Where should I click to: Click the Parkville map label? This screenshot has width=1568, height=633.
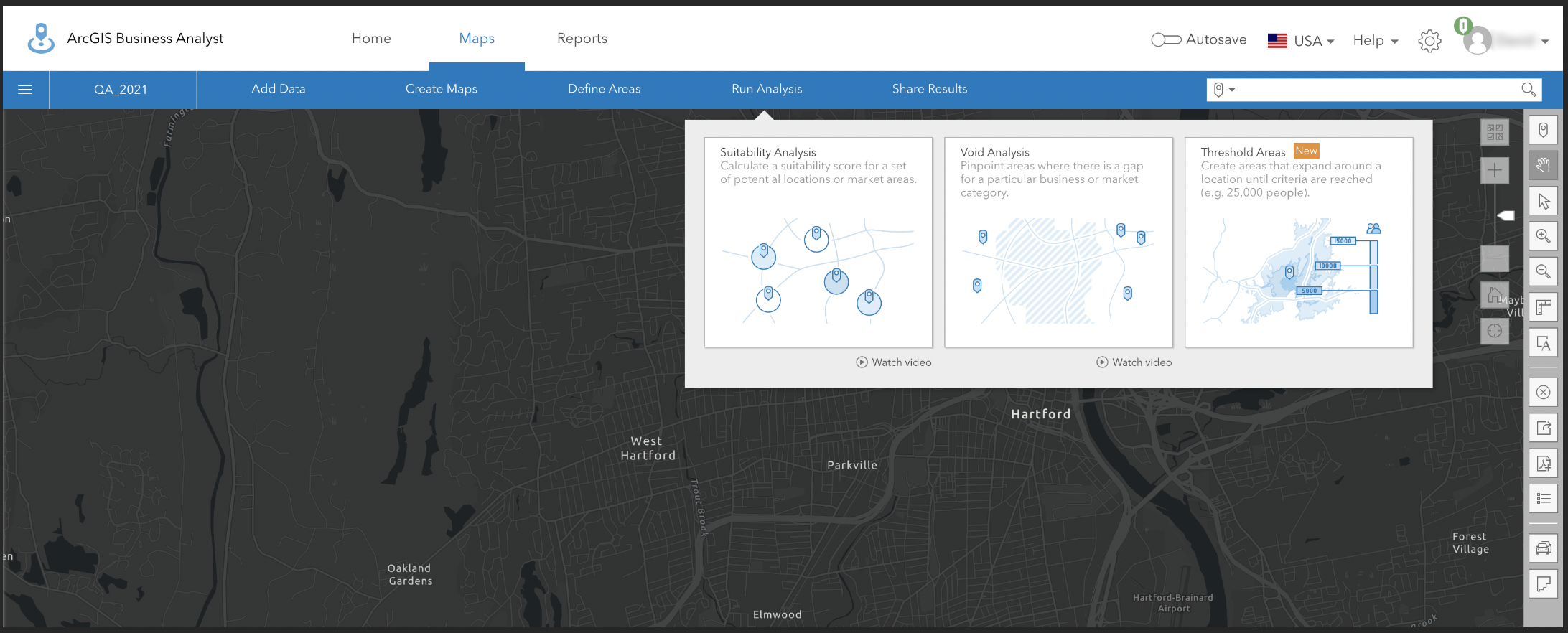[x=852, y=465]
